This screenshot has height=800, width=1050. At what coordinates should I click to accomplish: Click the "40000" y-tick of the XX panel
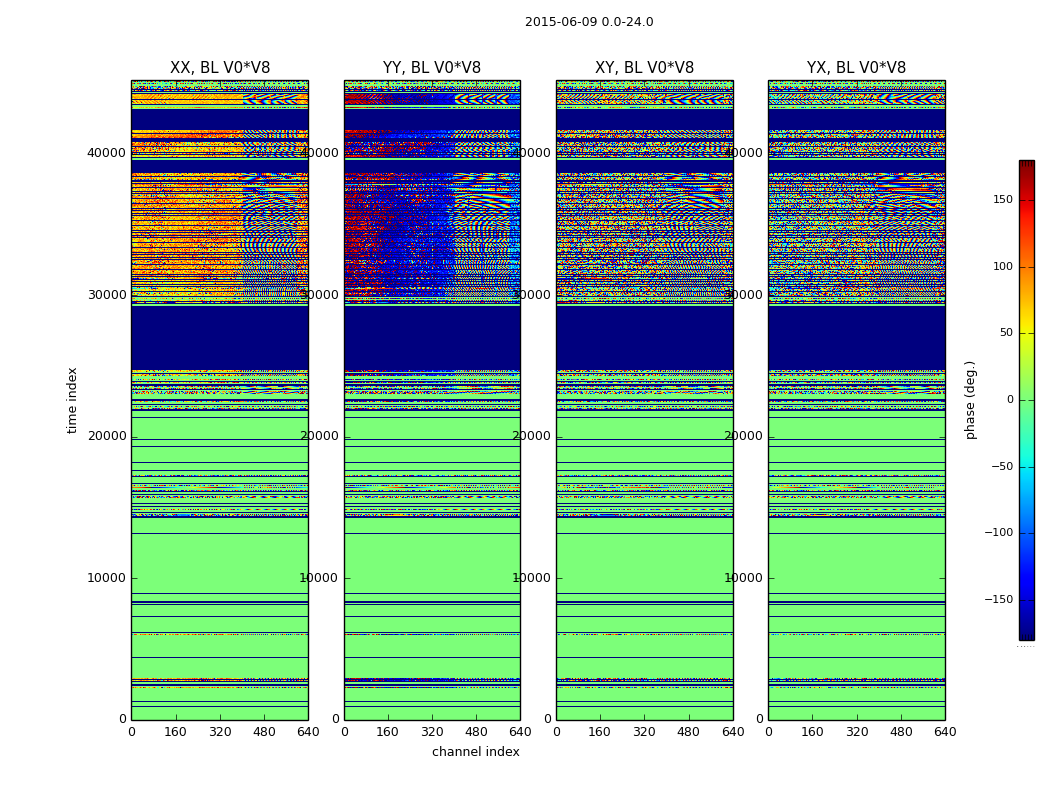pos(106,153)
